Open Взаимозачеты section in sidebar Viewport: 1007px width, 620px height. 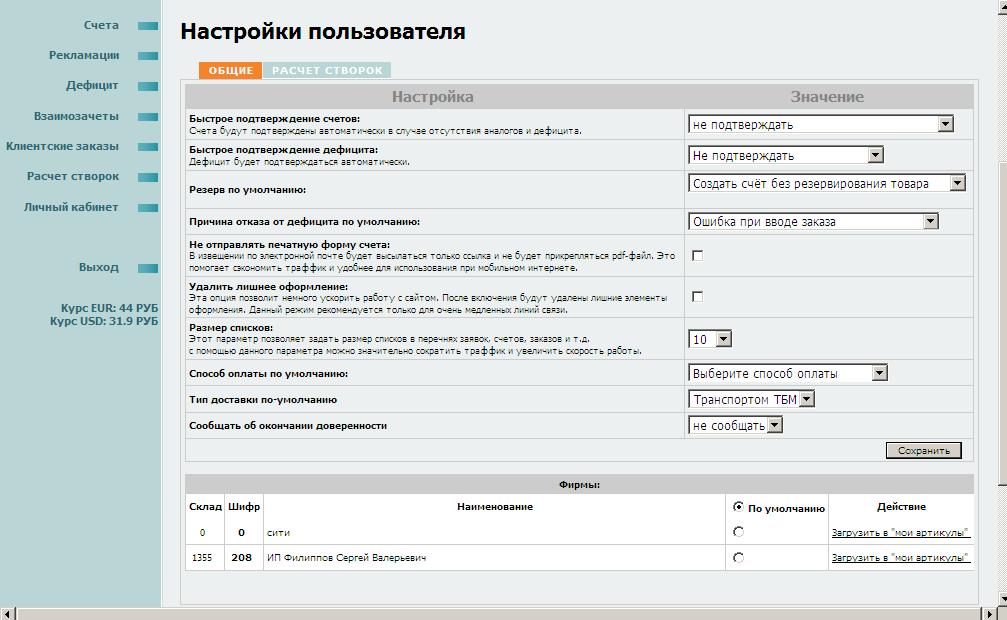point(76,116)
